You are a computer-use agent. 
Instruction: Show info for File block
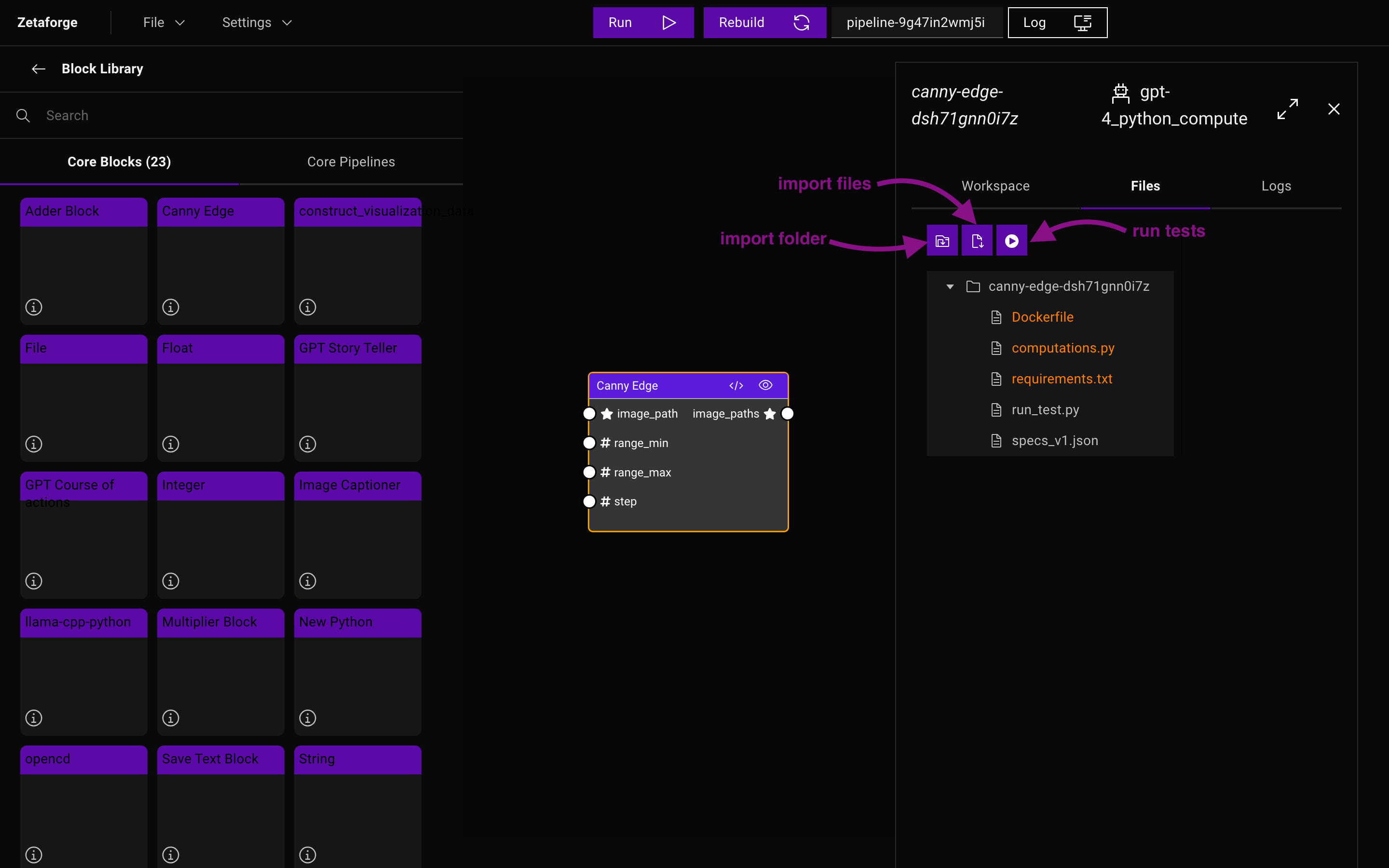[x=34, y=444]
